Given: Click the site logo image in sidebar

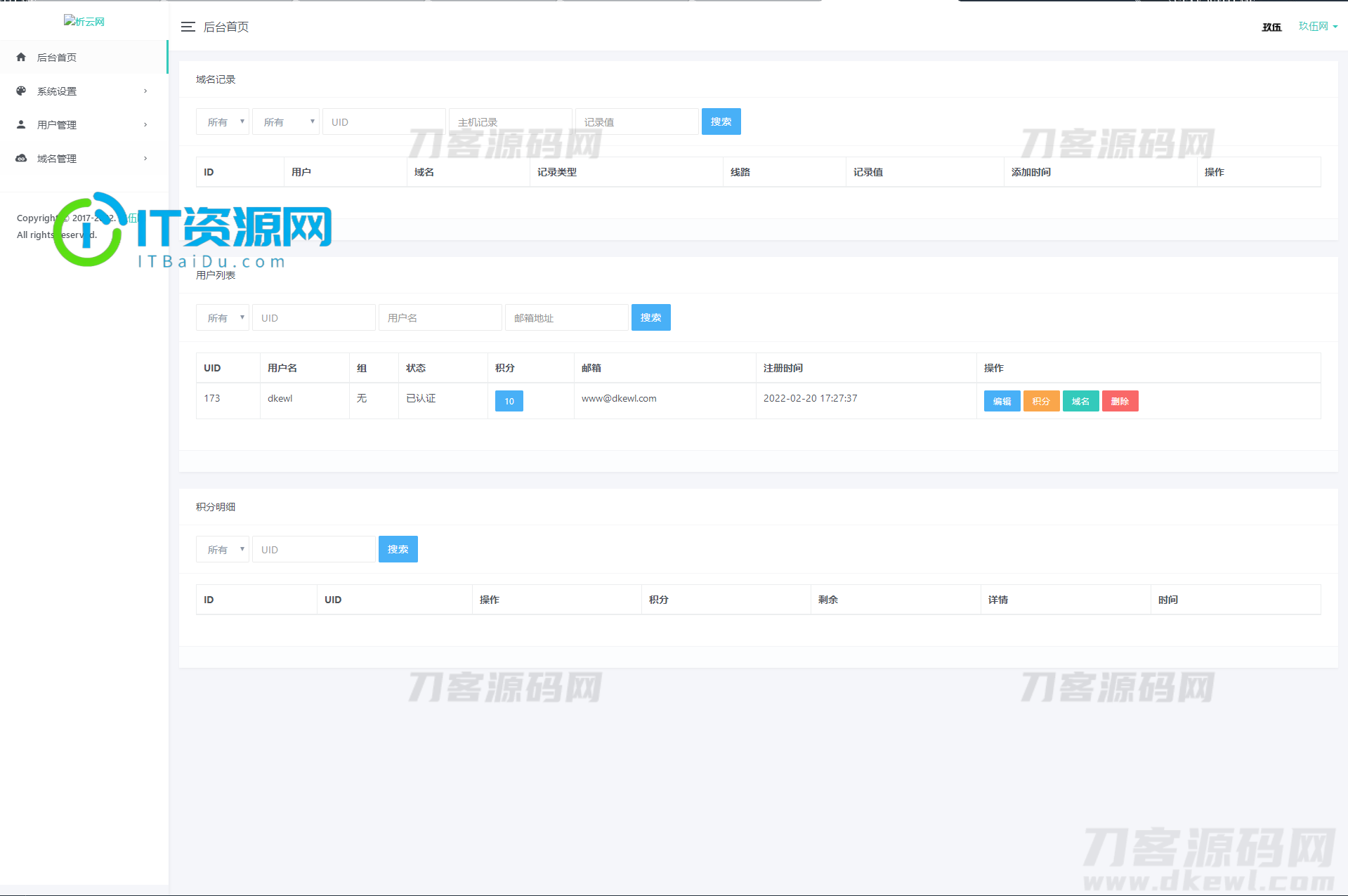Looking at the screenshot, I should click(84, 21).
